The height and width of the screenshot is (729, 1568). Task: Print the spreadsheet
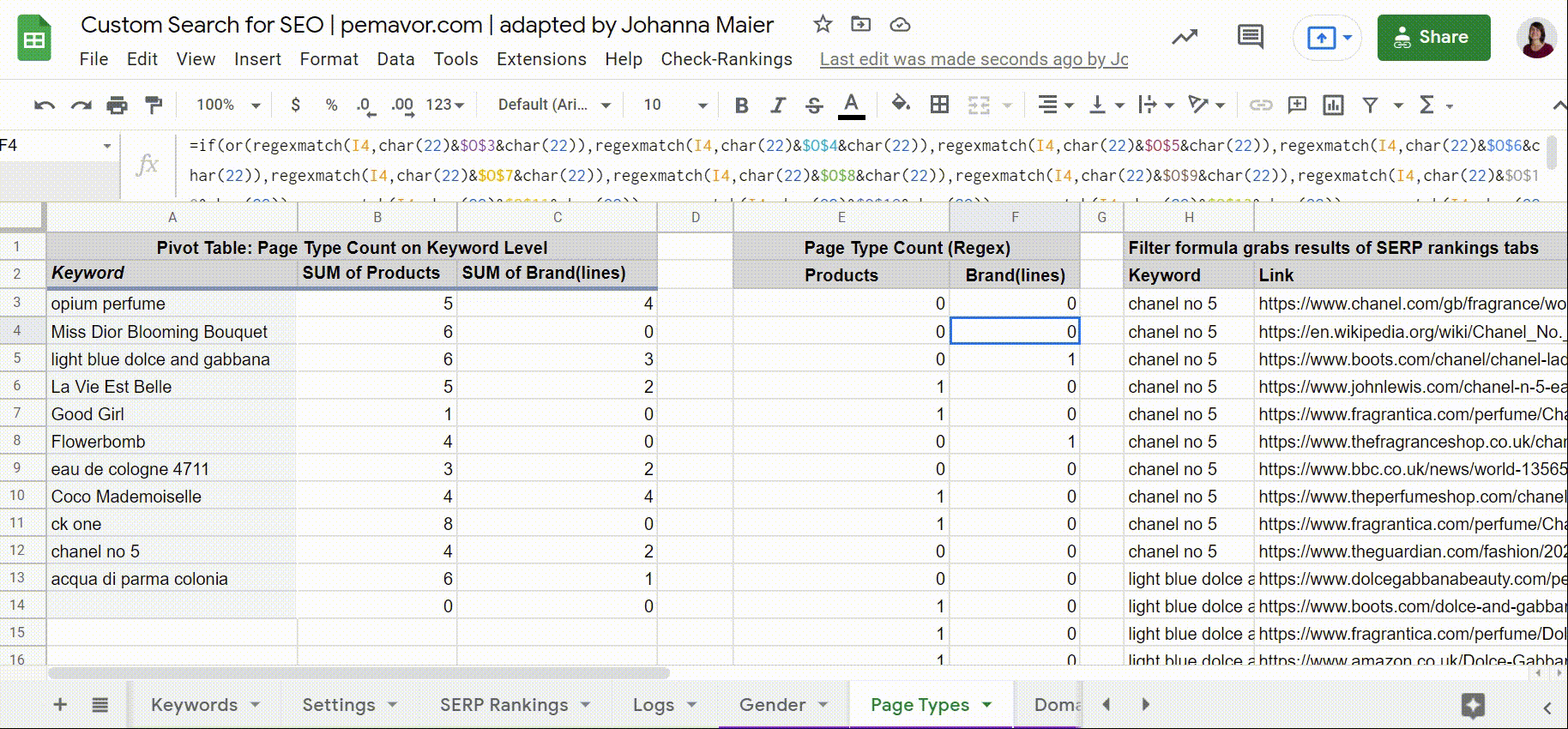click(117, 105)
